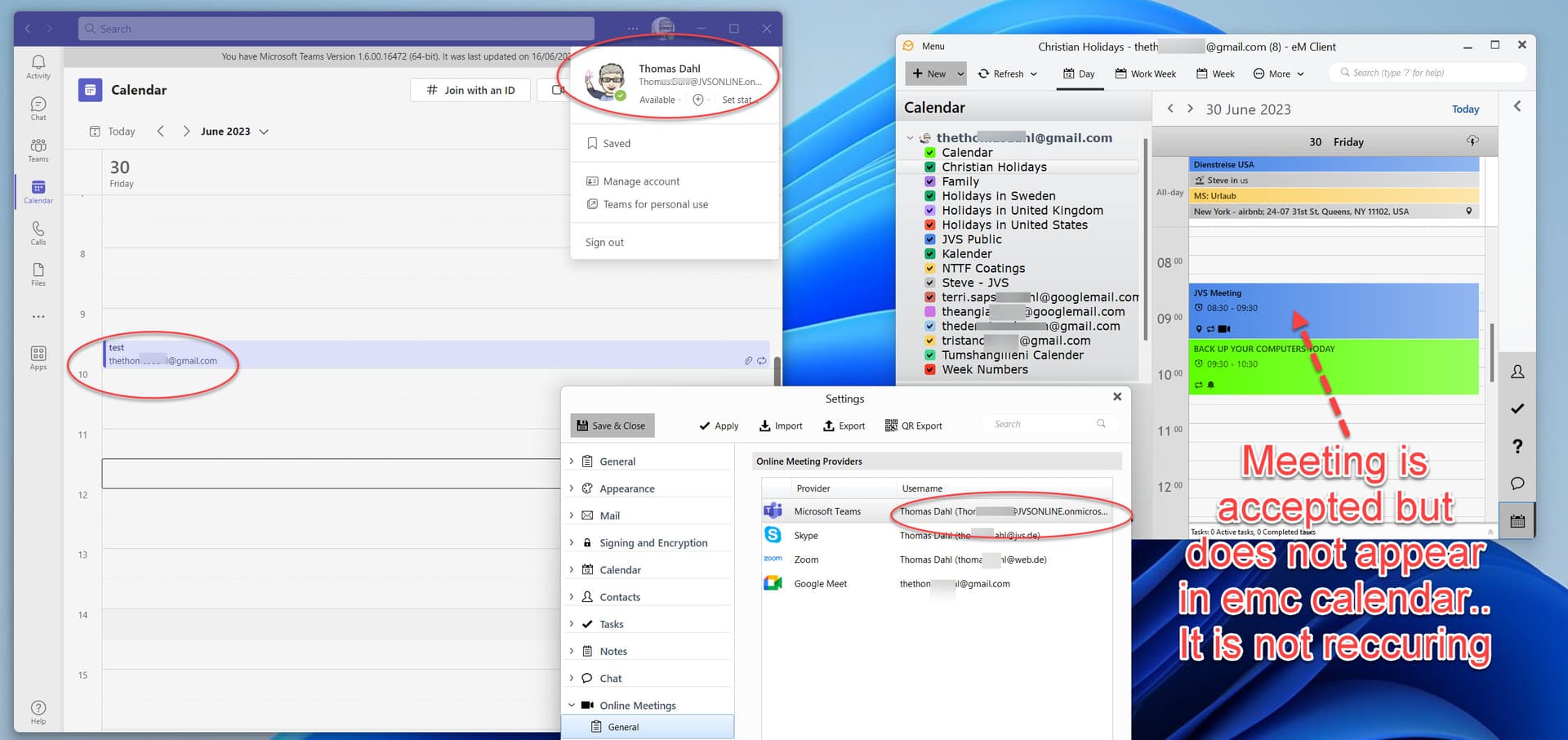Go to next day in Teams calendar
The width and height of the screenshot is (1568, 740).
pyautogui.click(x=186, y=132)
